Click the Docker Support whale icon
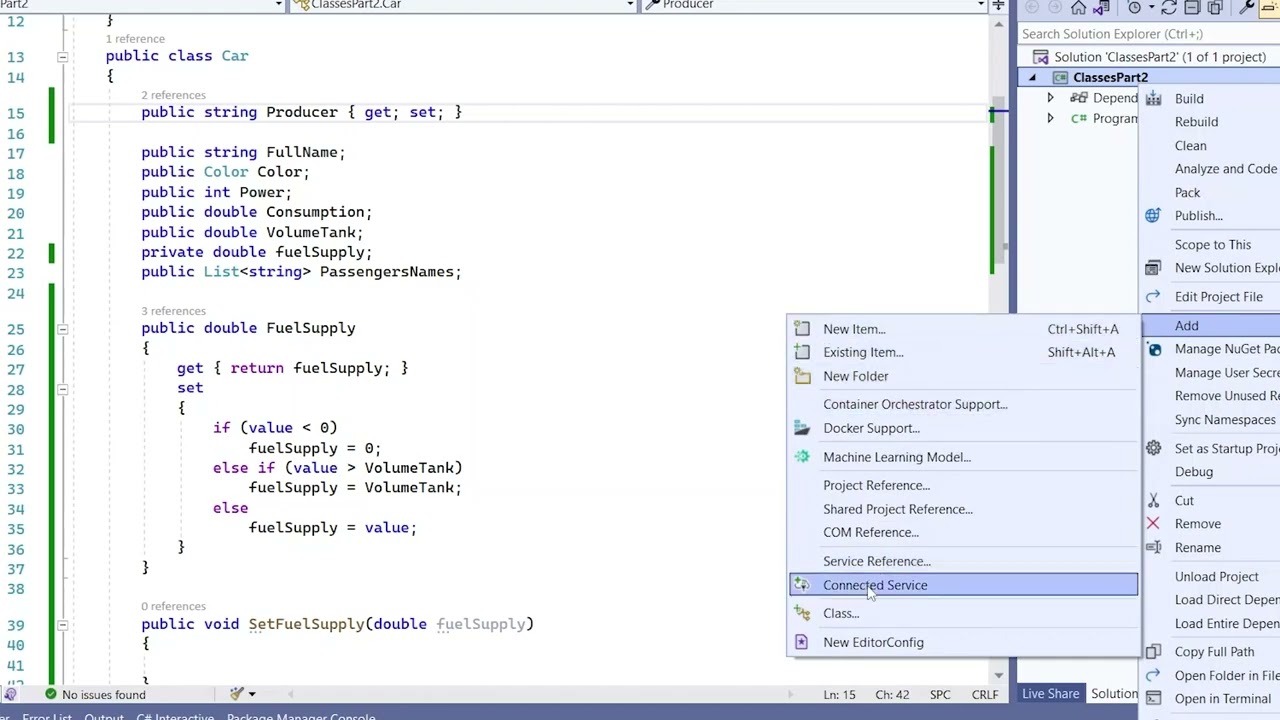This screenshot has width=1280, height=720. coord(802,428)
